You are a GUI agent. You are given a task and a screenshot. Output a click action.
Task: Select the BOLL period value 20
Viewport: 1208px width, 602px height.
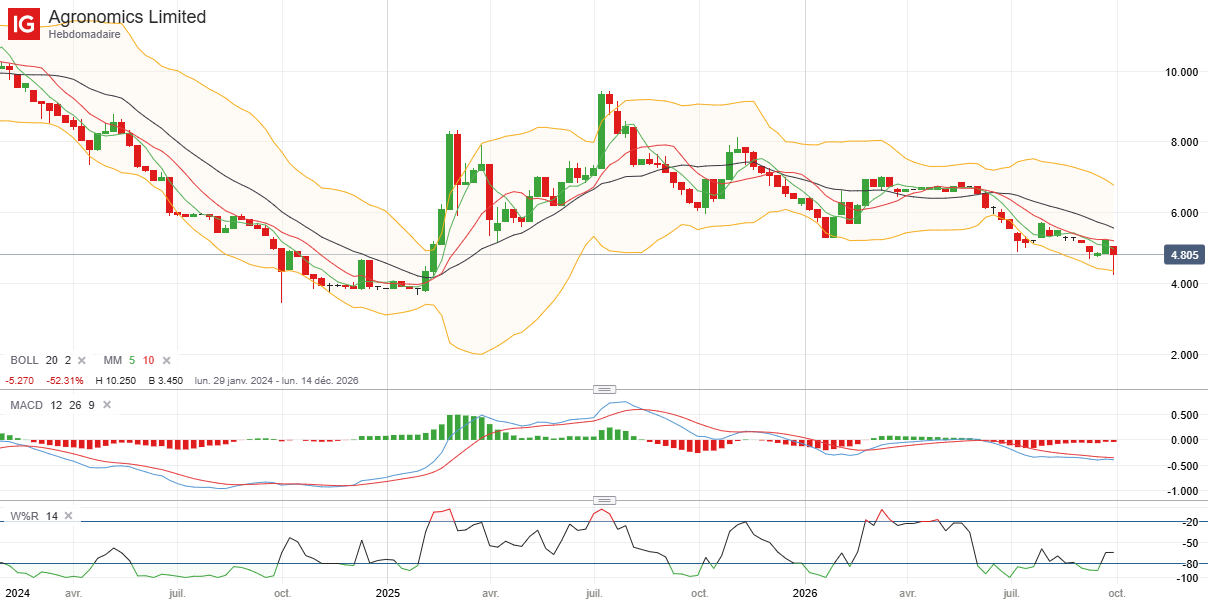pyautogui.click(x=52, y=360)
